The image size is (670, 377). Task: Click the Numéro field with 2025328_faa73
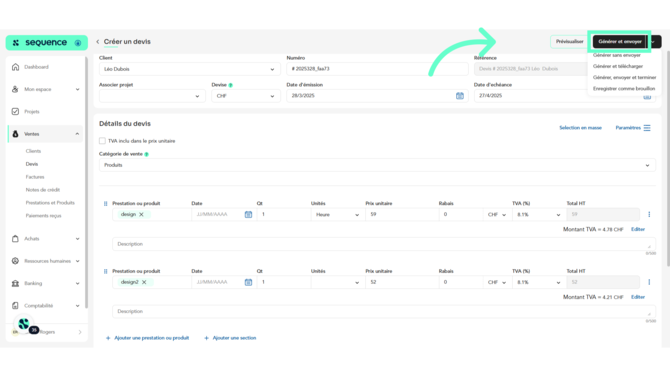point(377,69)
